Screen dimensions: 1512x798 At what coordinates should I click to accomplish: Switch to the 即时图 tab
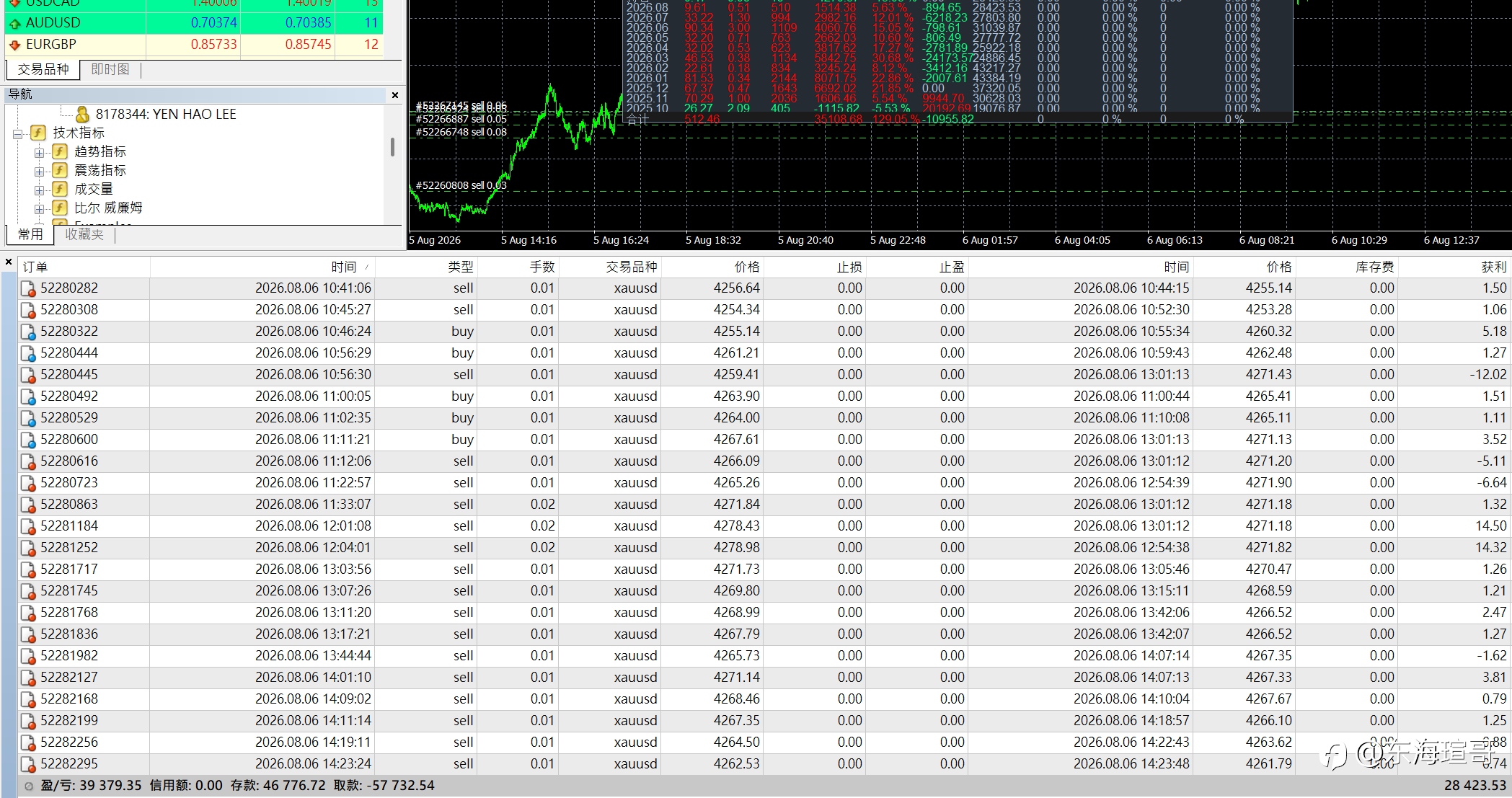[110, 69]
